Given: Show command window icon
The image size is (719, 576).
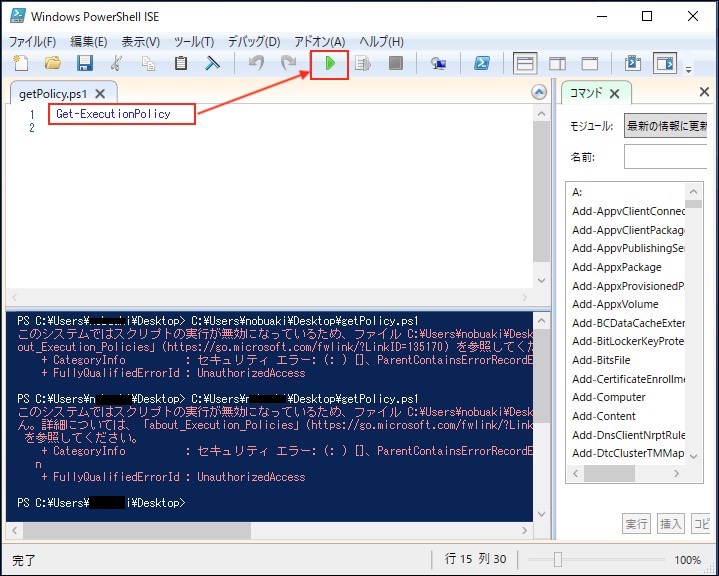Looking at the screenshot, I should pos(633,63).
